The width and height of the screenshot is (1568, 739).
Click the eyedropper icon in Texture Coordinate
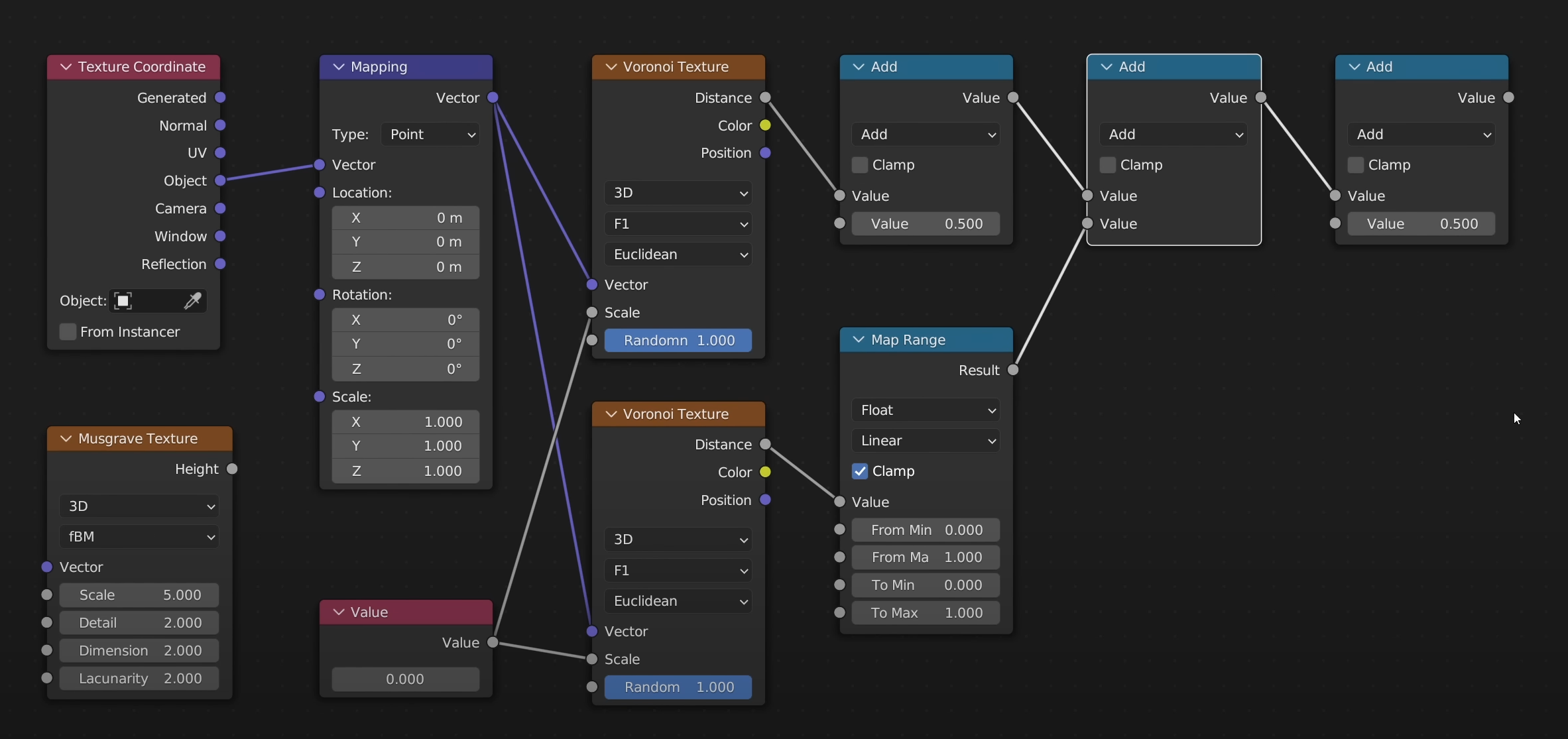pyautogui.click(x=192, y=301)
